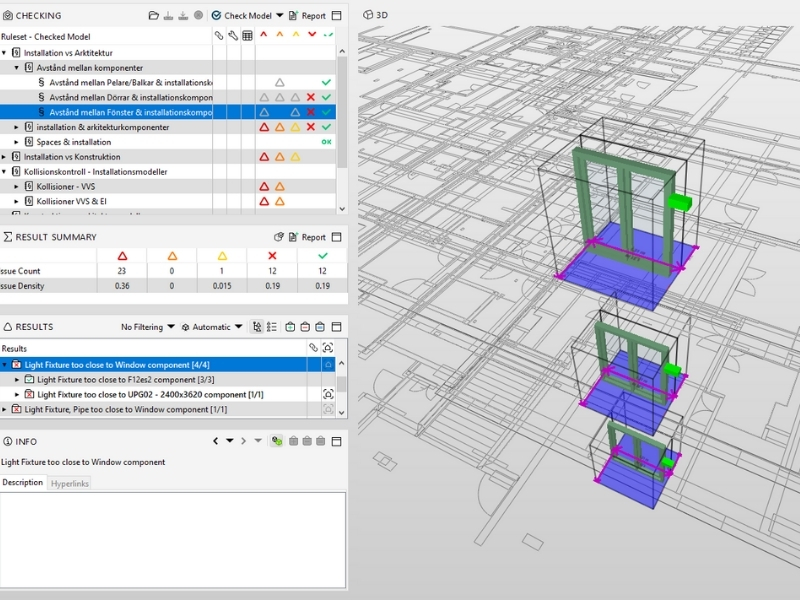Switch to the Description tab
Screen dimensions: 800x600
pos(23,483)
